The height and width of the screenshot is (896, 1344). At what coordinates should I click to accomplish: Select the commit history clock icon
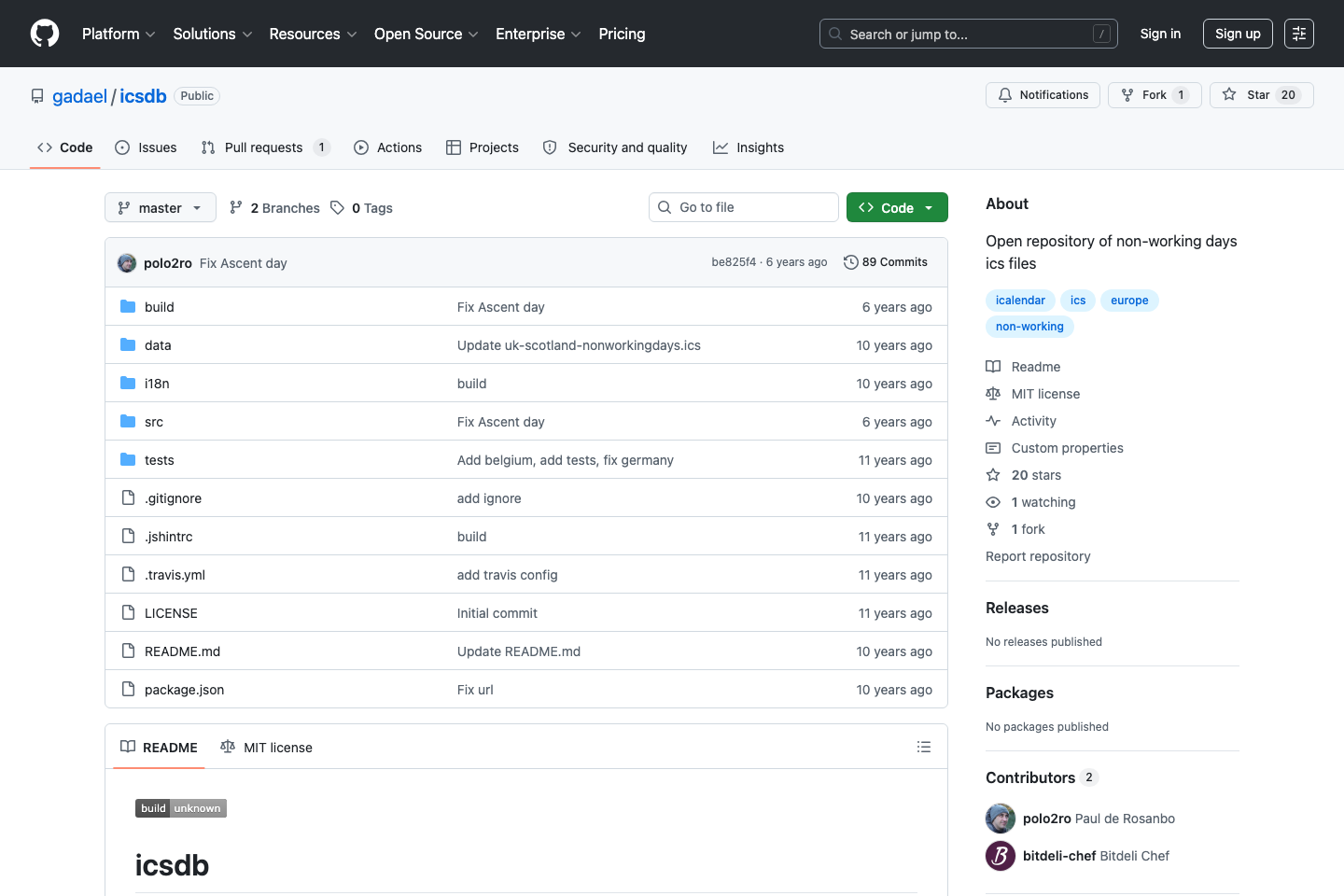click(x=850, y=262)
